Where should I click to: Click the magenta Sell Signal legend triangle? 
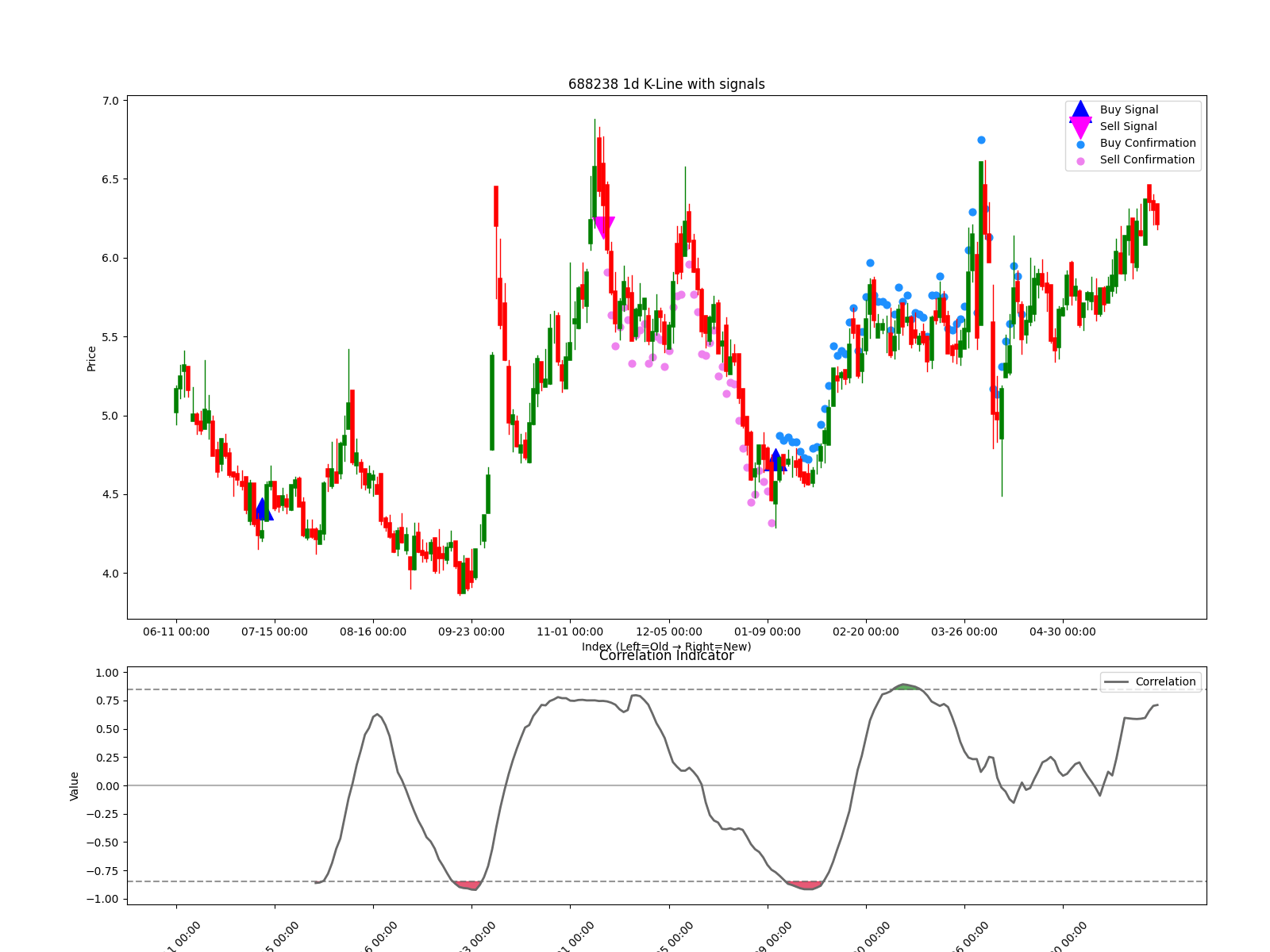1080,127
